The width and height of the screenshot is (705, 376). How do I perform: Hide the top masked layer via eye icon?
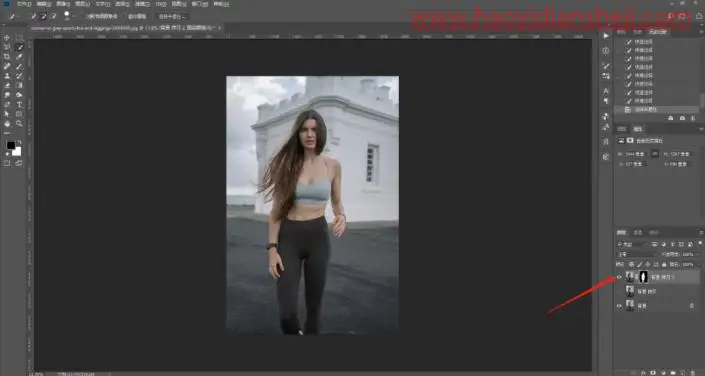[619, 277]
